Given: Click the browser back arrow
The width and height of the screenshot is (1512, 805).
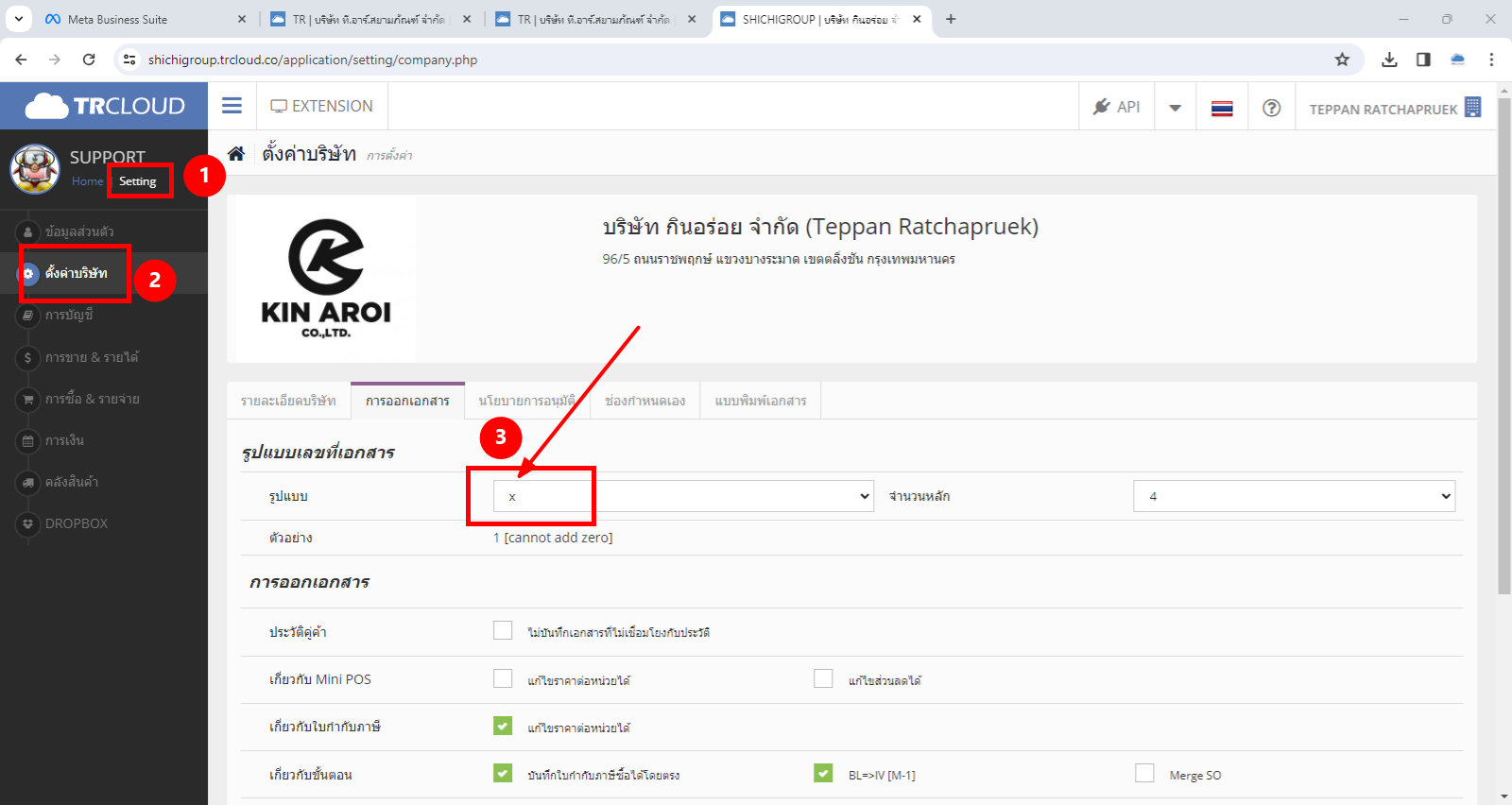Looking at the screenshot, I should (x=21, y=60).
